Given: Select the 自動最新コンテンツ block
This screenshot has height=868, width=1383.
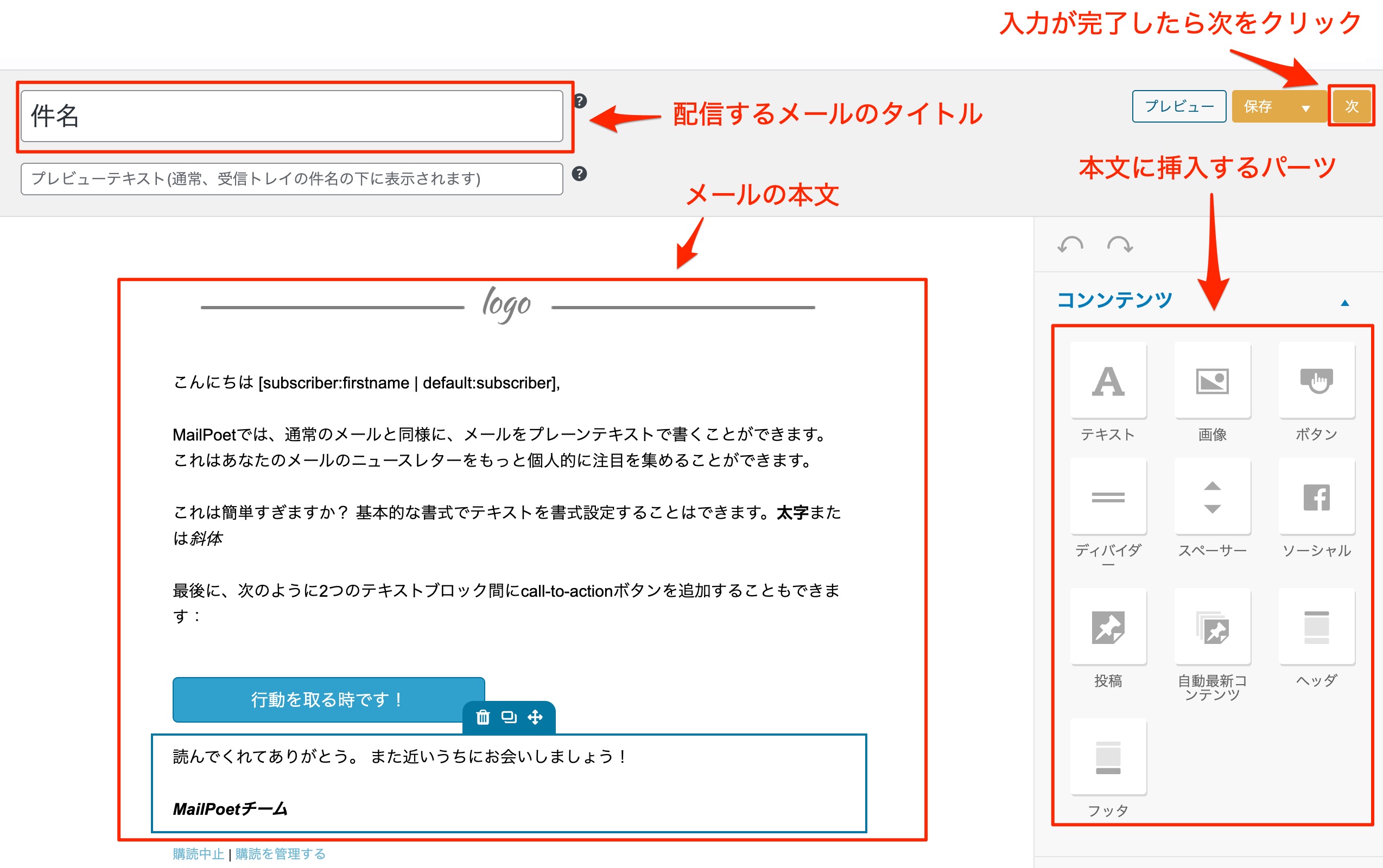Looking at the screenshot, I should (x=1212, y=628).
